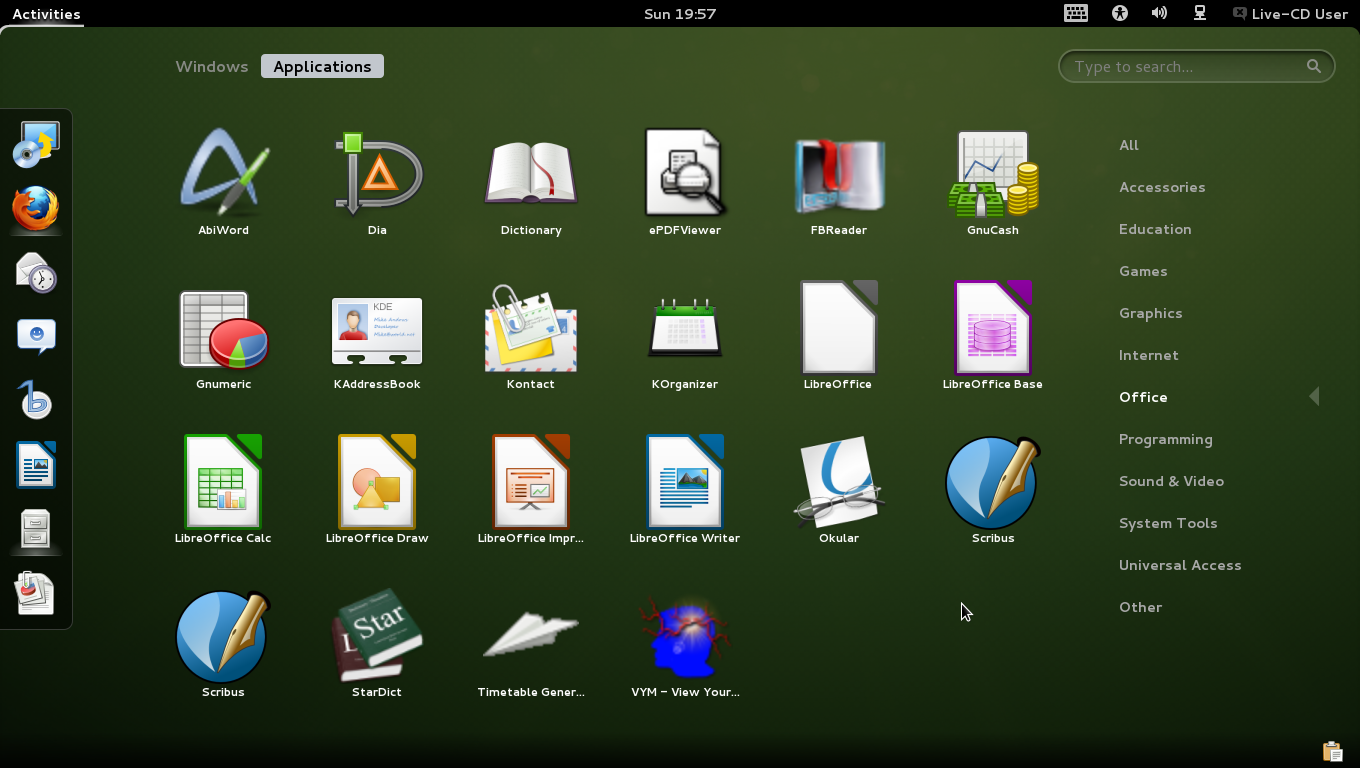
Task: Open the file cabinet icon in the dock
Action: [36, 529]
